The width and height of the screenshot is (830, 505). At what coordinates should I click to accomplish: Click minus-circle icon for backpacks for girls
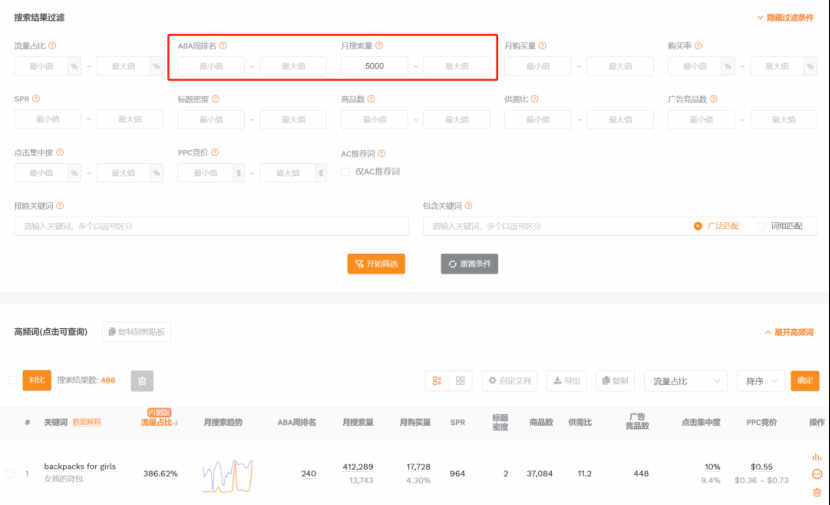pos(817,474)
